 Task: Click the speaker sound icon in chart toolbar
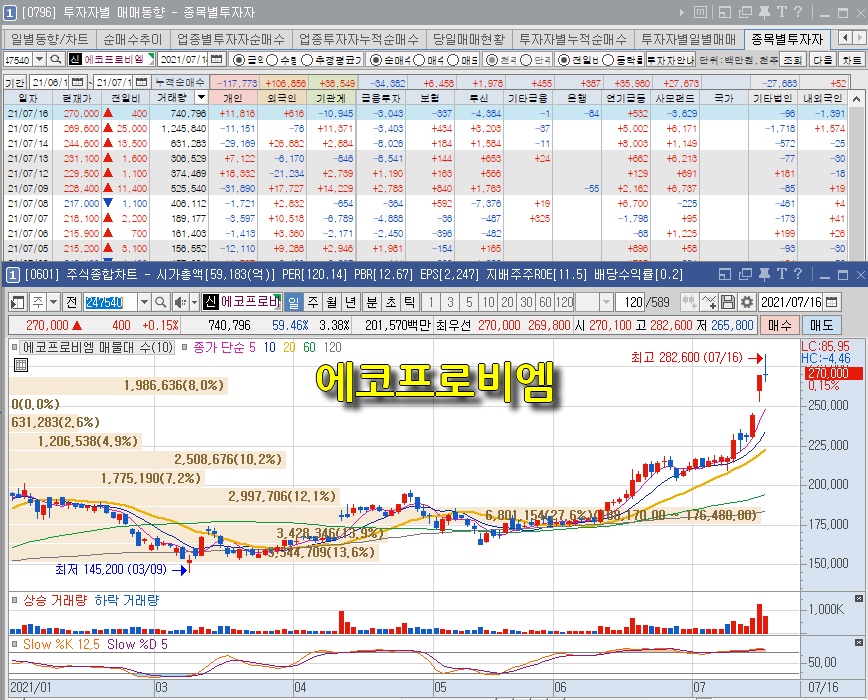point(180,302)
